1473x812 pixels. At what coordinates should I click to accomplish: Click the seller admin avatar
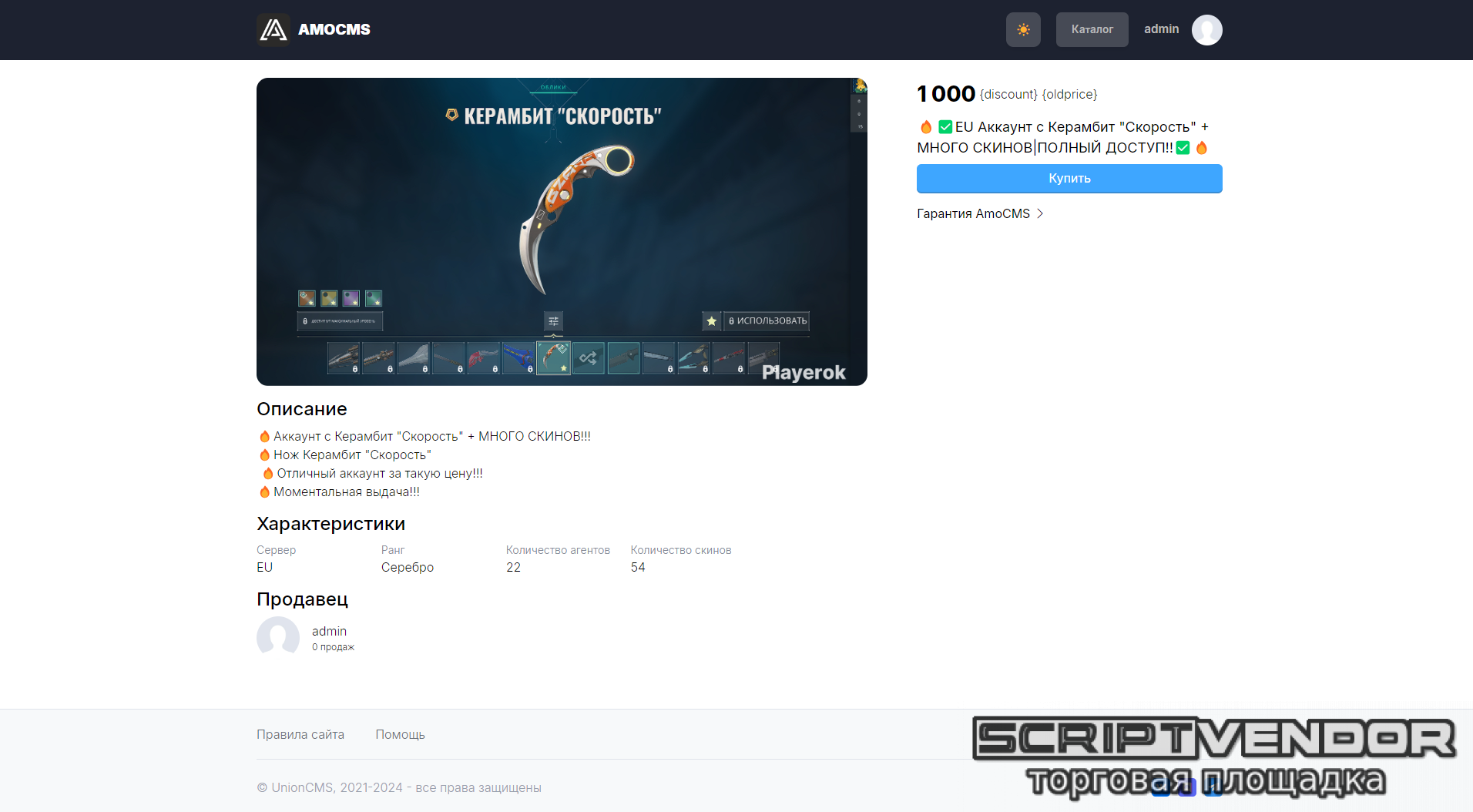pyautogui.click(x=278, y=637)
